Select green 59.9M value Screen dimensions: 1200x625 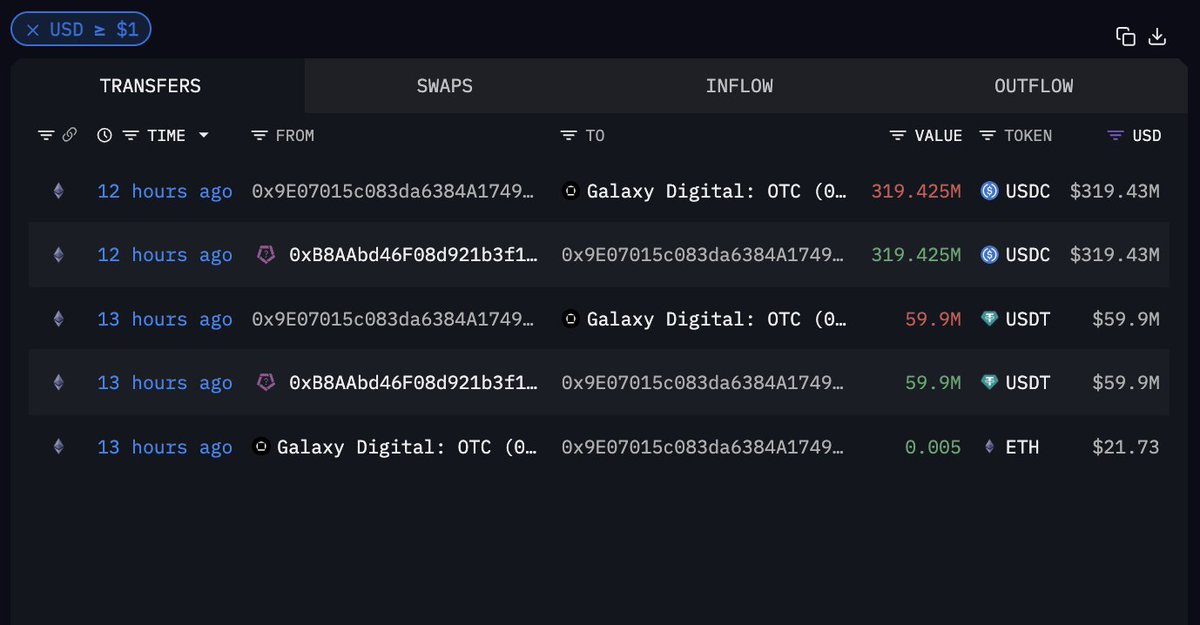(933, 383)
